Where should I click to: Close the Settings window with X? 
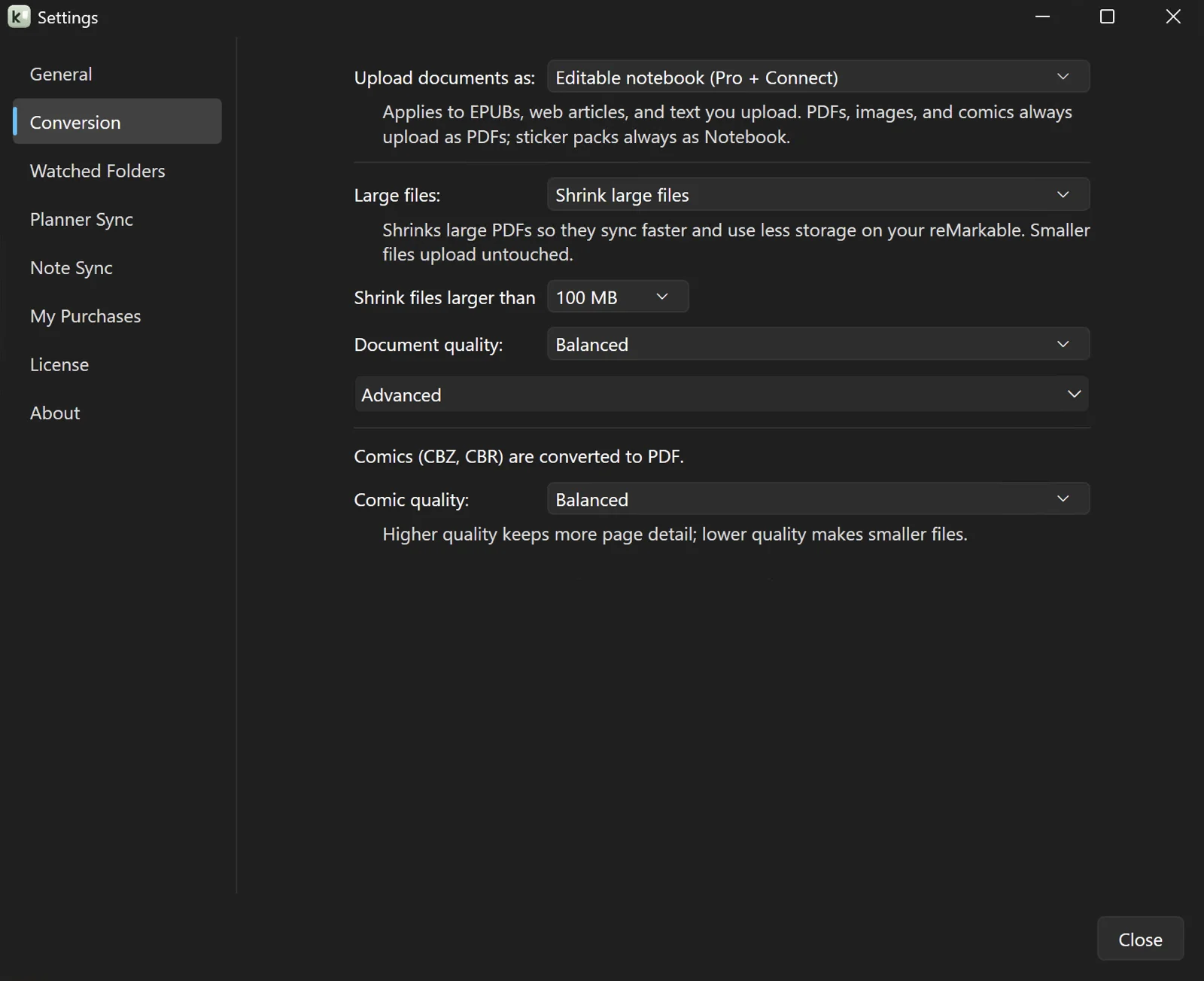[x=1172, y=17]
